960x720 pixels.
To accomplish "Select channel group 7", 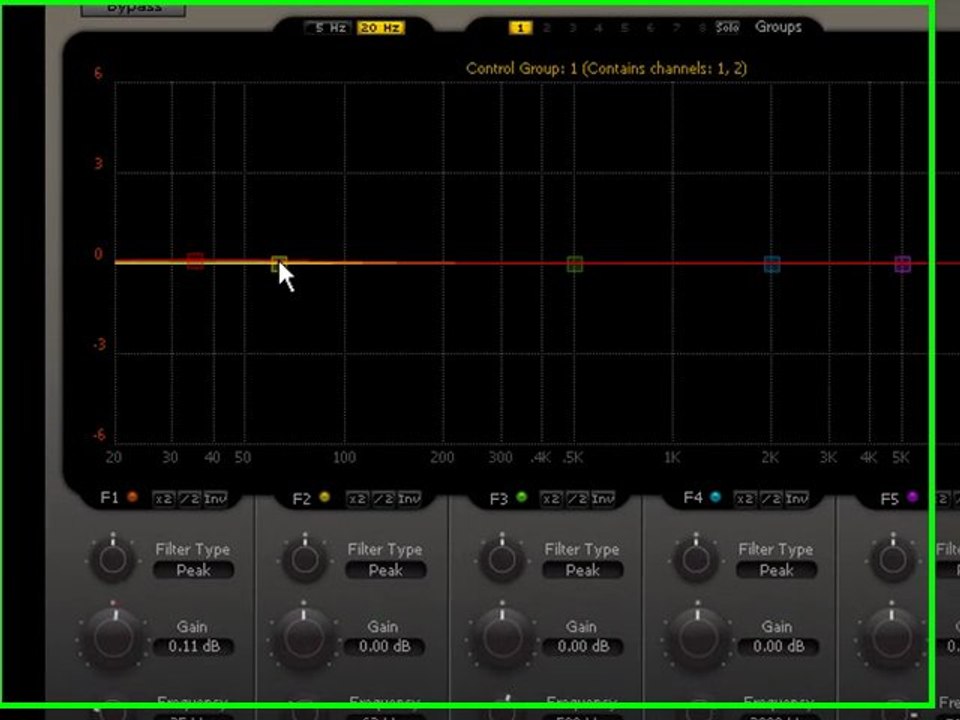I will pyautogui.click(x=677, y=28).
